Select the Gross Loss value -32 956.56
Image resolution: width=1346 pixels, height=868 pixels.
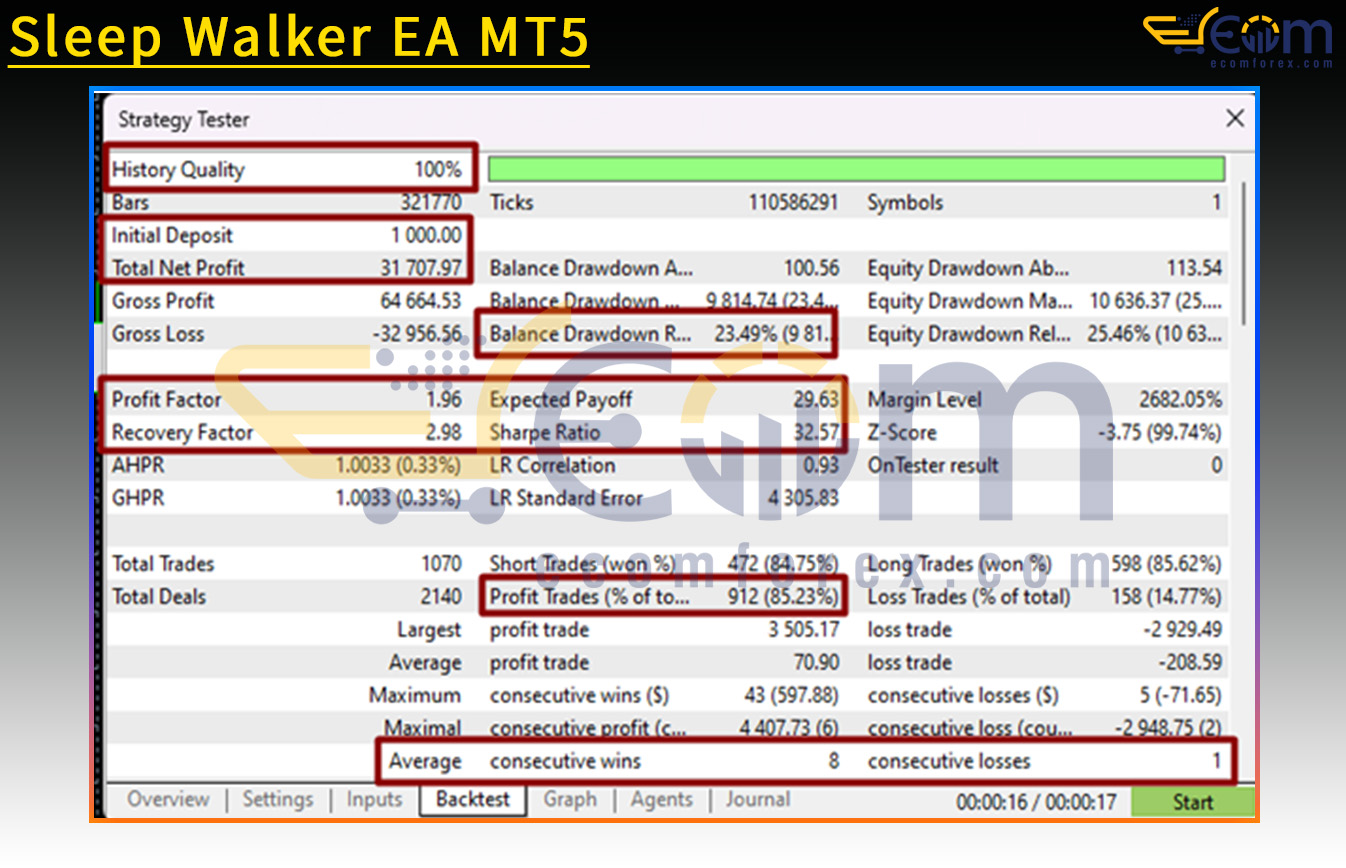pyautogui.click(x=418, y=334)
